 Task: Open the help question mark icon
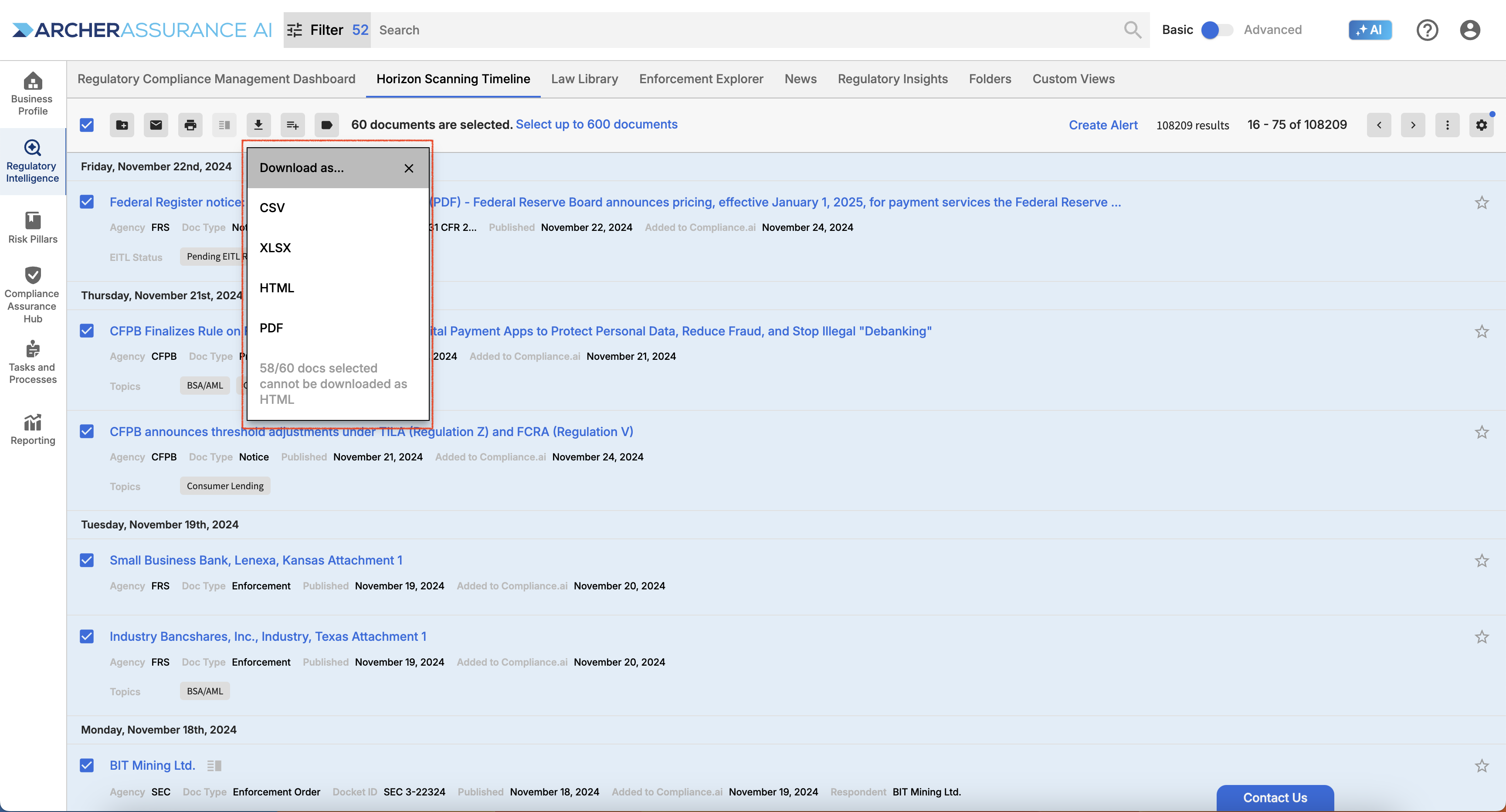(x=1427, y=30)
